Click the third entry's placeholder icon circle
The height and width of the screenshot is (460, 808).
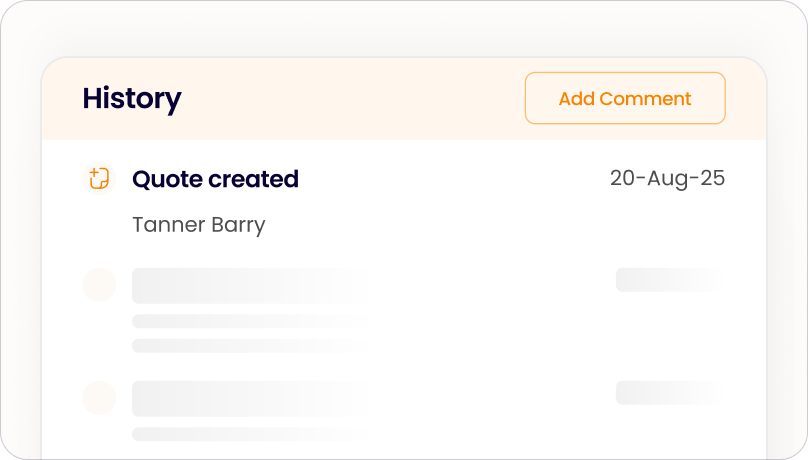click(x=98, y=398)
